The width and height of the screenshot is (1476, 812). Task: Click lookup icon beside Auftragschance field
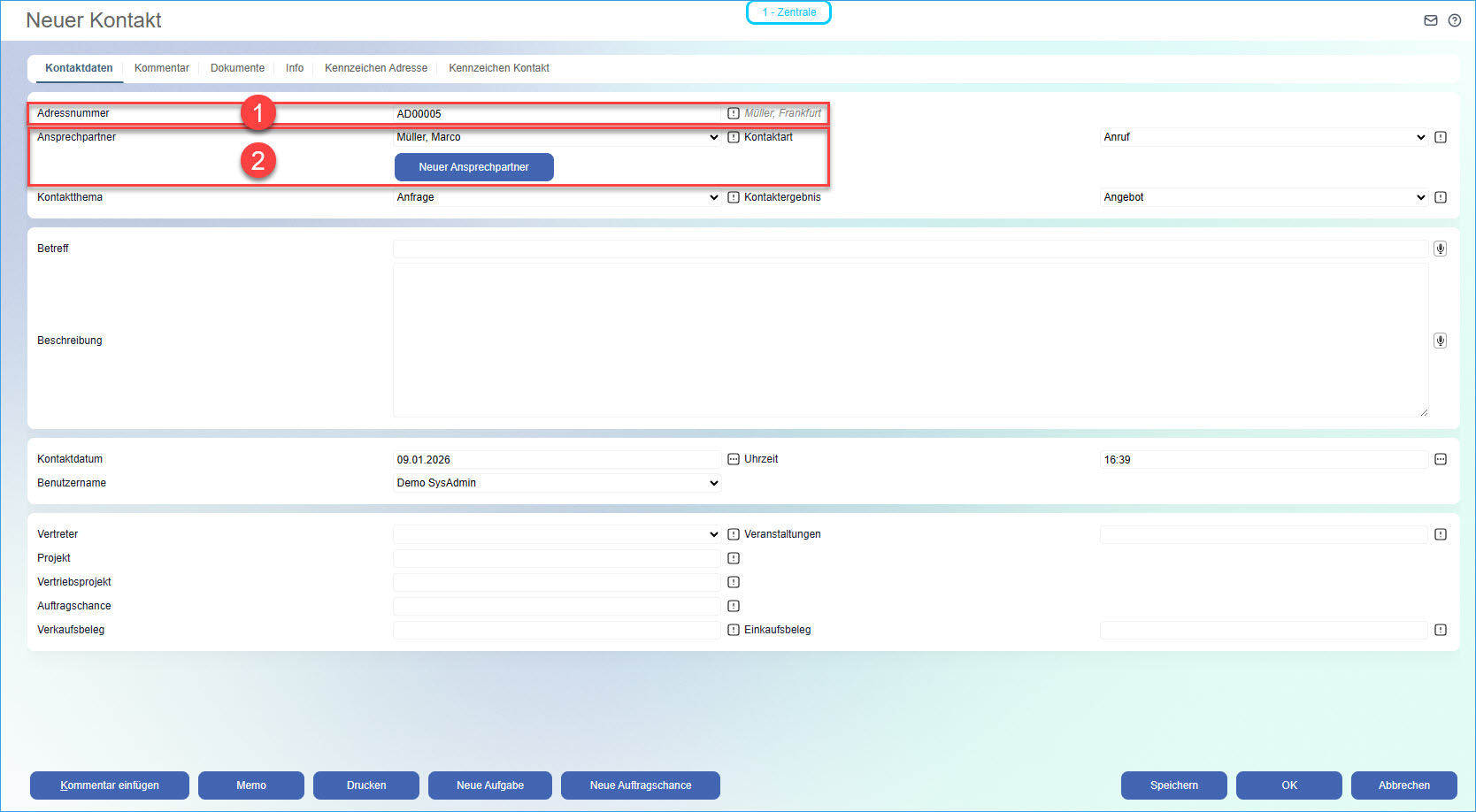click(734, 606)
